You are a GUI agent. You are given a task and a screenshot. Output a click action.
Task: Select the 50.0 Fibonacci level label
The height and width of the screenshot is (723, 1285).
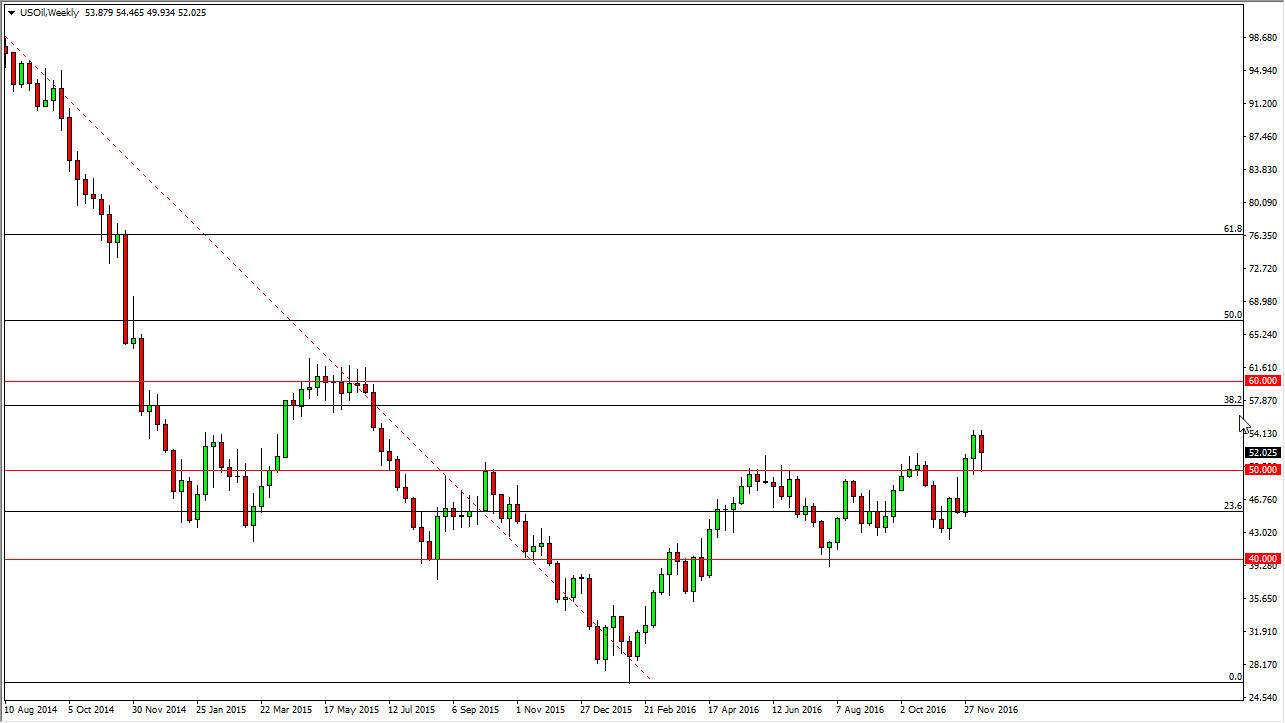pos(1232,315)
